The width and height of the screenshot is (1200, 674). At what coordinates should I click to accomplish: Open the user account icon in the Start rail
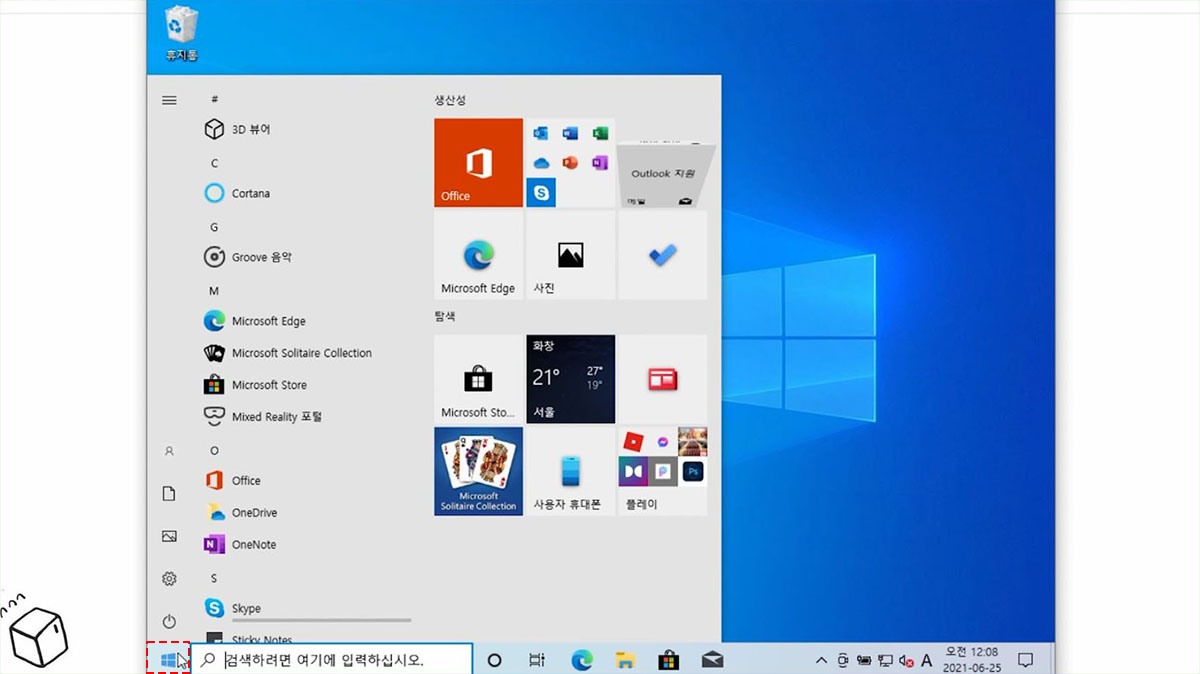(x=169, y=451)
